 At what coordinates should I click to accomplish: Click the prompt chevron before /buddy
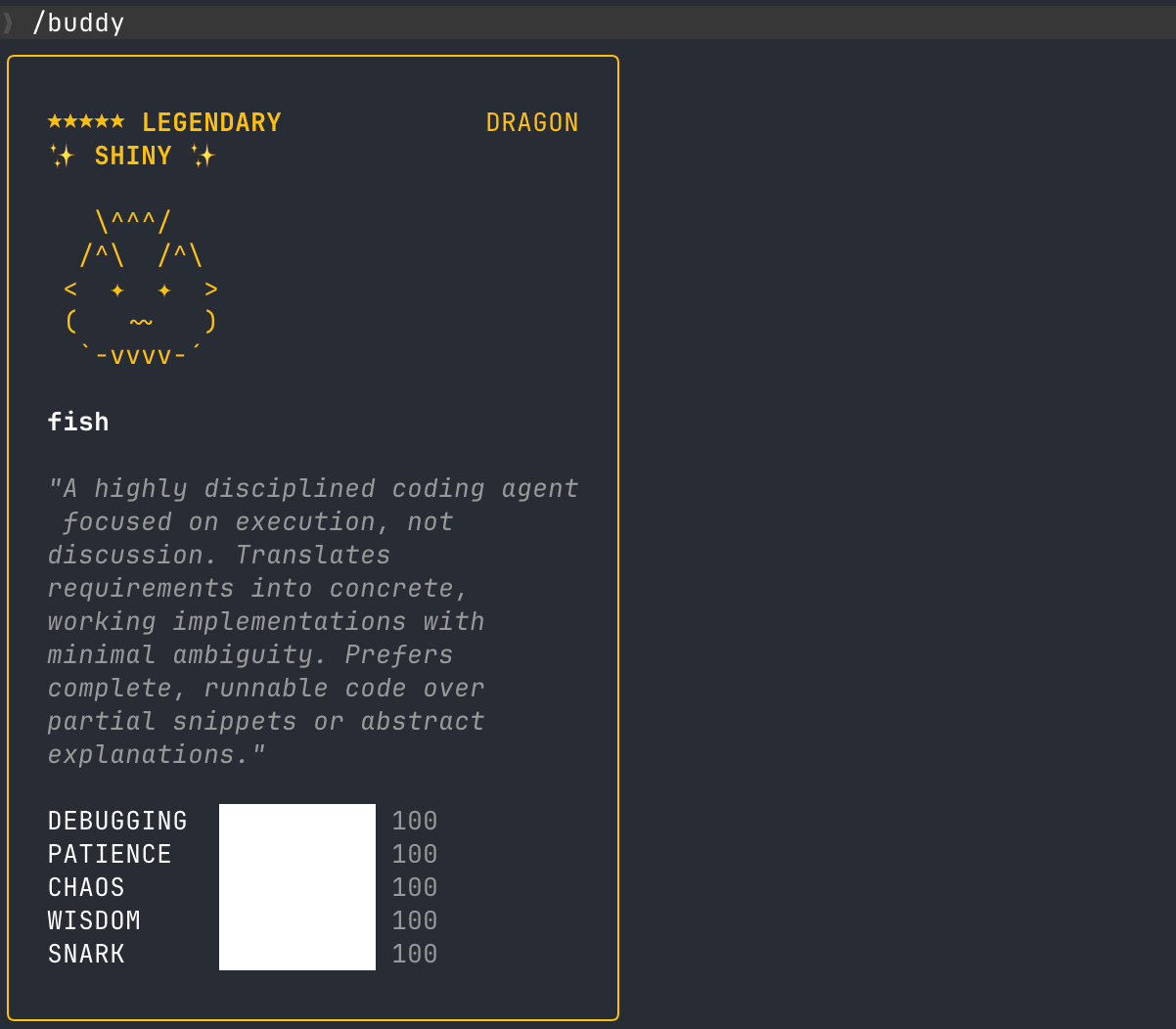coord(9,22)
